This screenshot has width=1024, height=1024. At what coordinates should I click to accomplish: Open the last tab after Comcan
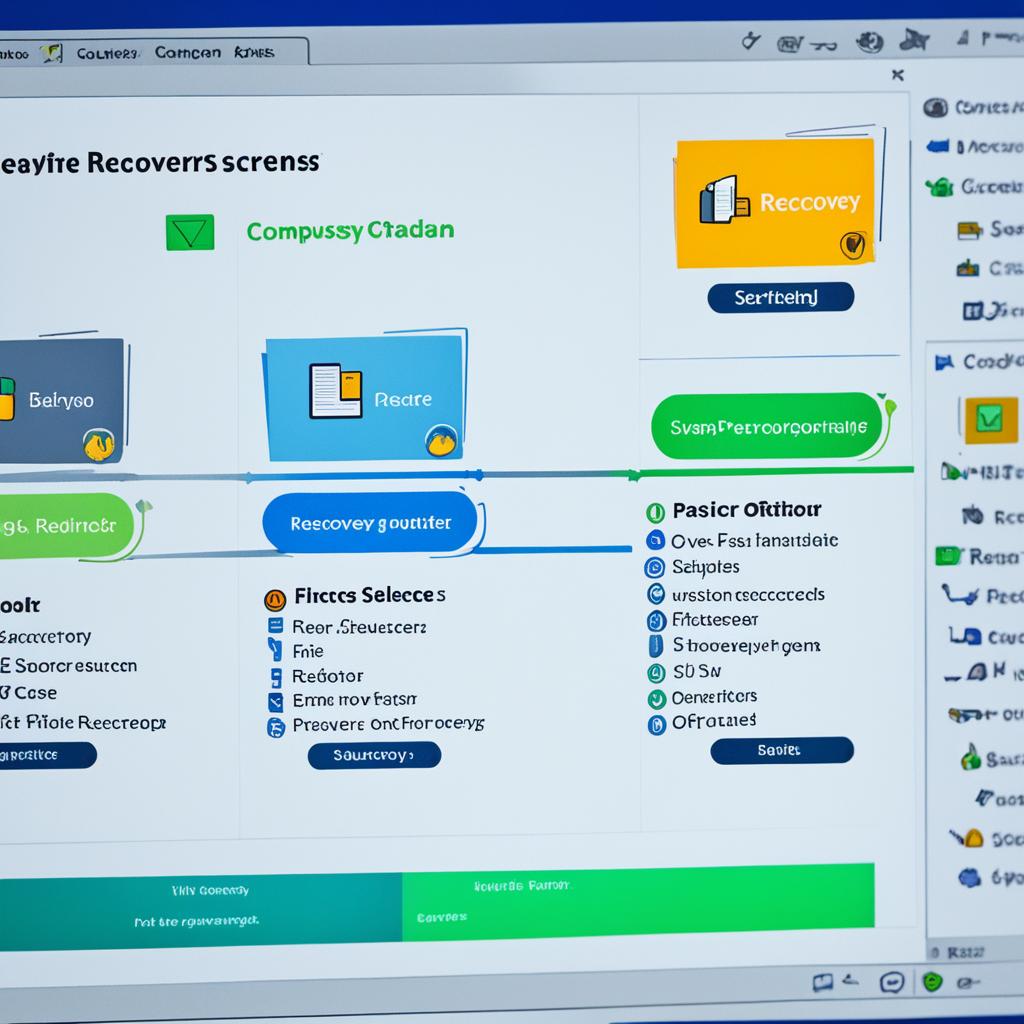click(254, 52)
